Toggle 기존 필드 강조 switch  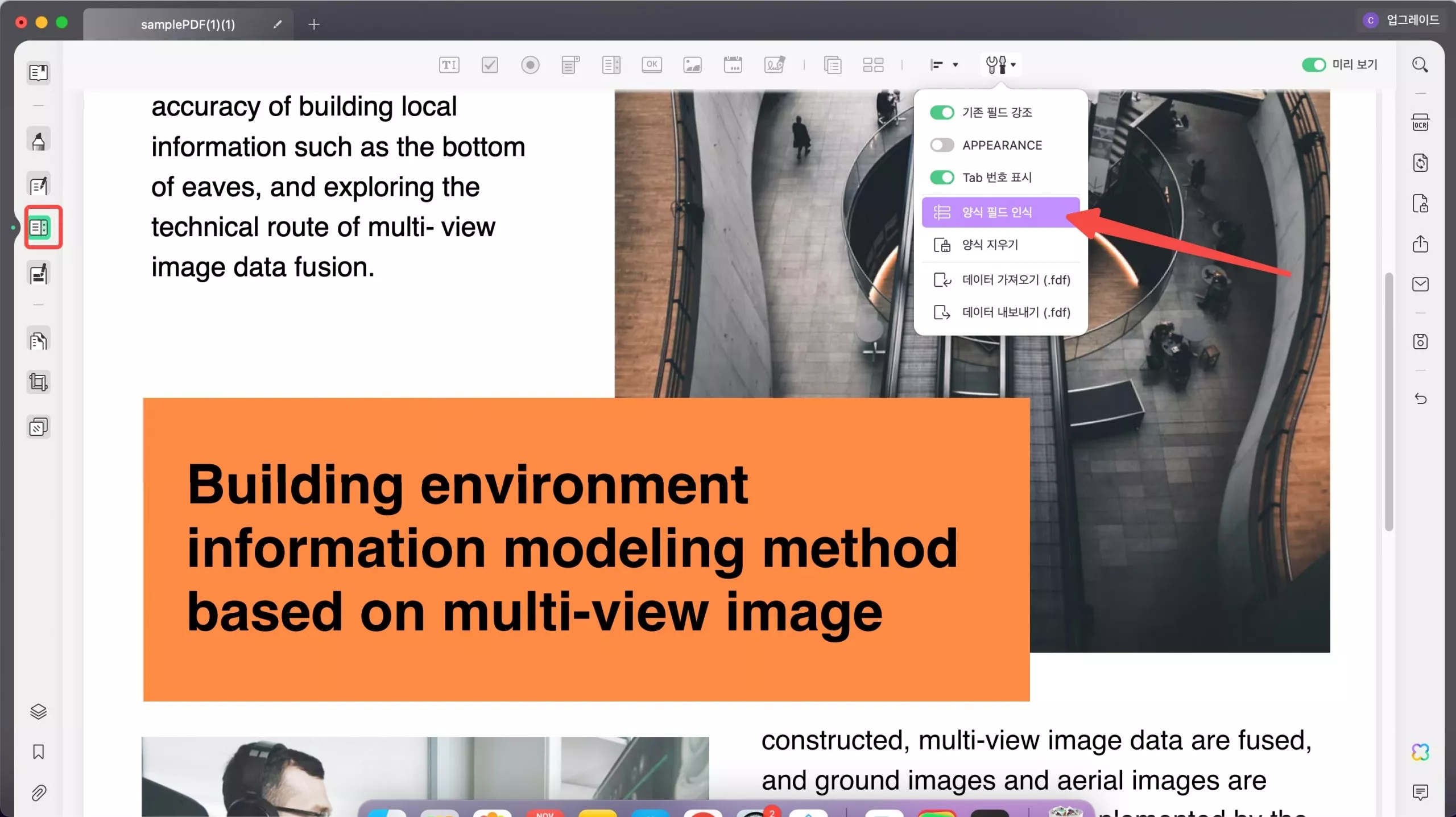point(942,113)
